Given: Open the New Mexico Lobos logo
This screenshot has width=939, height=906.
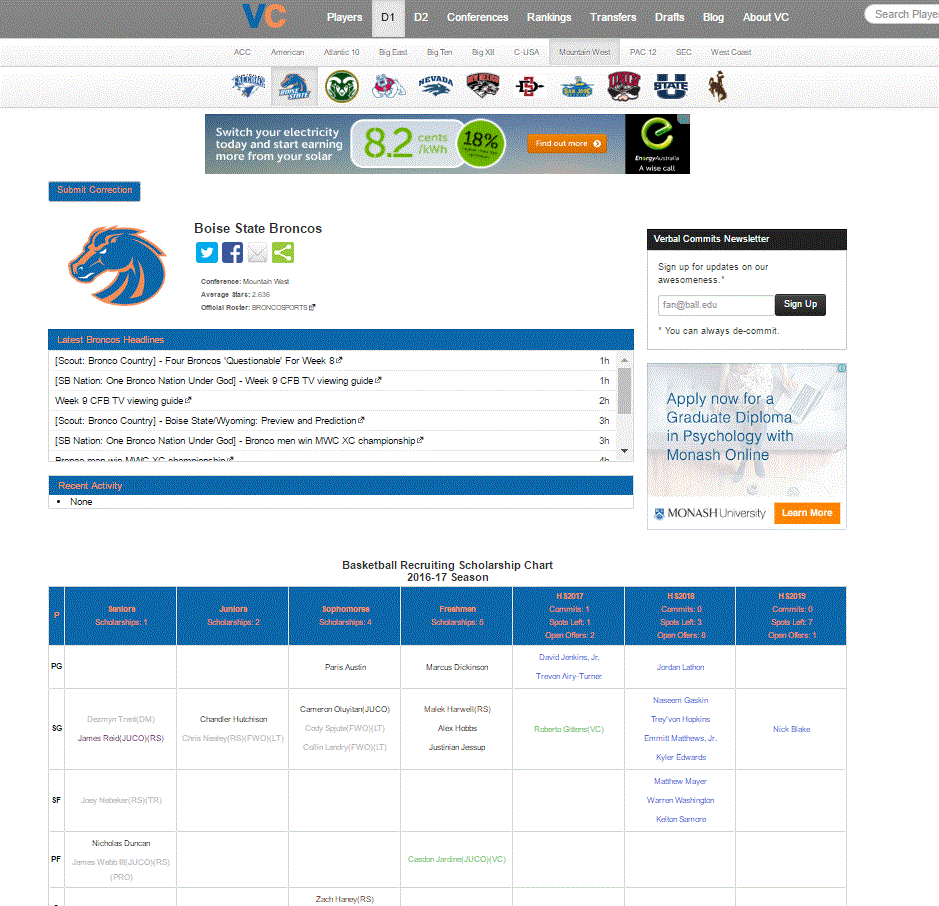Looking at the screenshot, I should click(483, 86).
